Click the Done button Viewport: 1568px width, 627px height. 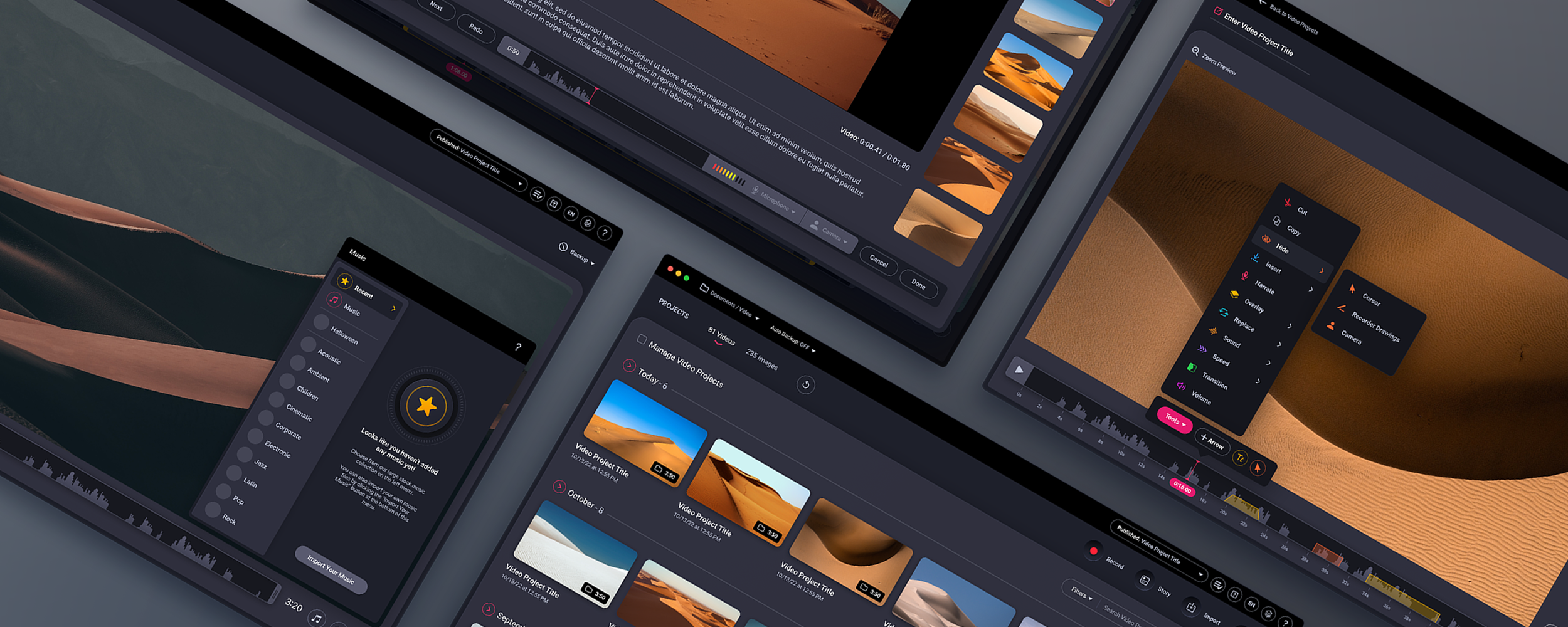[918, 284]
